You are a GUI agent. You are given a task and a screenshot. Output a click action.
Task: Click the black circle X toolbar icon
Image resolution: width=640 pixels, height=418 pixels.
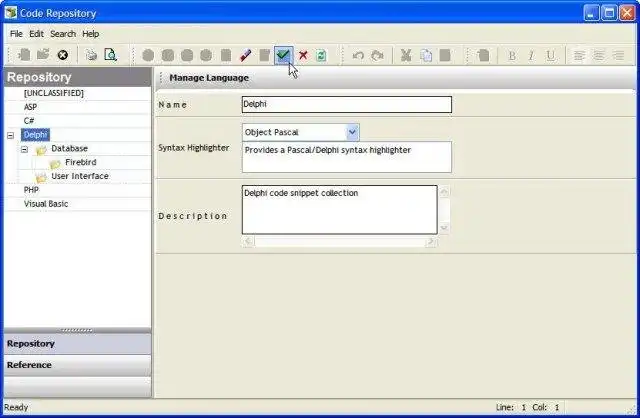(62, 55)
